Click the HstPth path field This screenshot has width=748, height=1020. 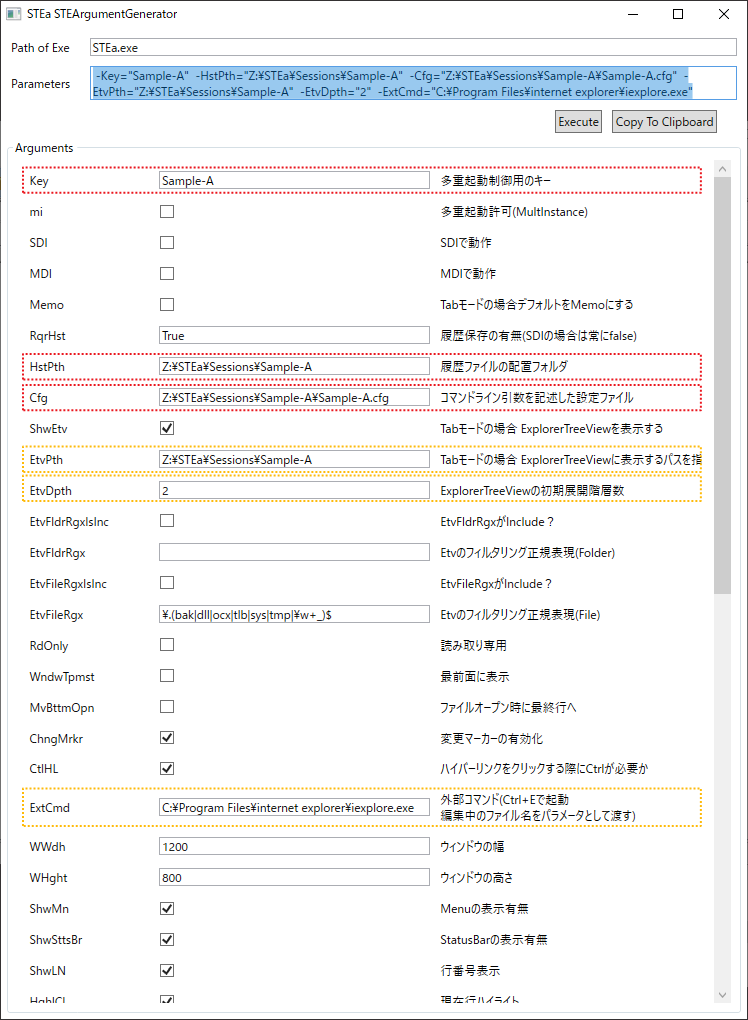tap(294, 366)
